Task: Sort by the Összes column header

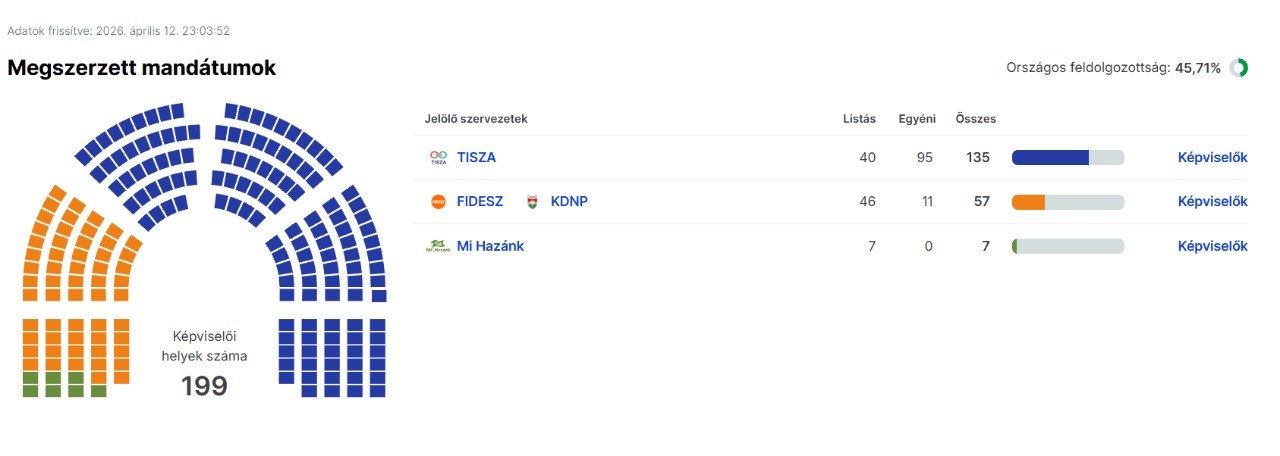Action: point(976,119)
